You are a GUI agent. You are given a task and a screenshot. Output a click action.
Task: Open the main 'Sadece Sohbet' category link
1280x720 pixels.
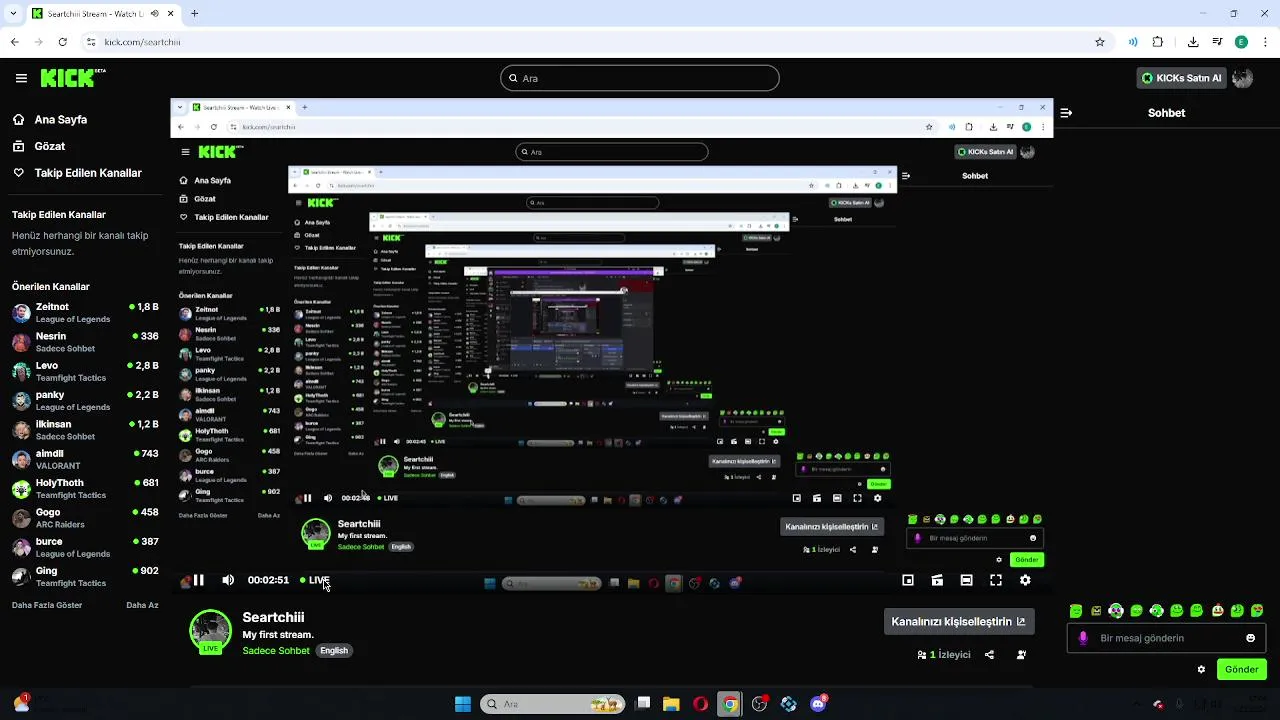tap(276, 650)
